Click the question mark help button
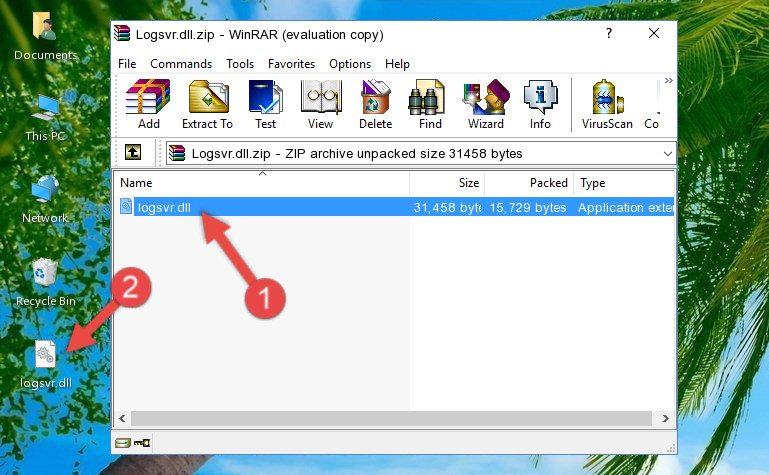 (609, 33)
